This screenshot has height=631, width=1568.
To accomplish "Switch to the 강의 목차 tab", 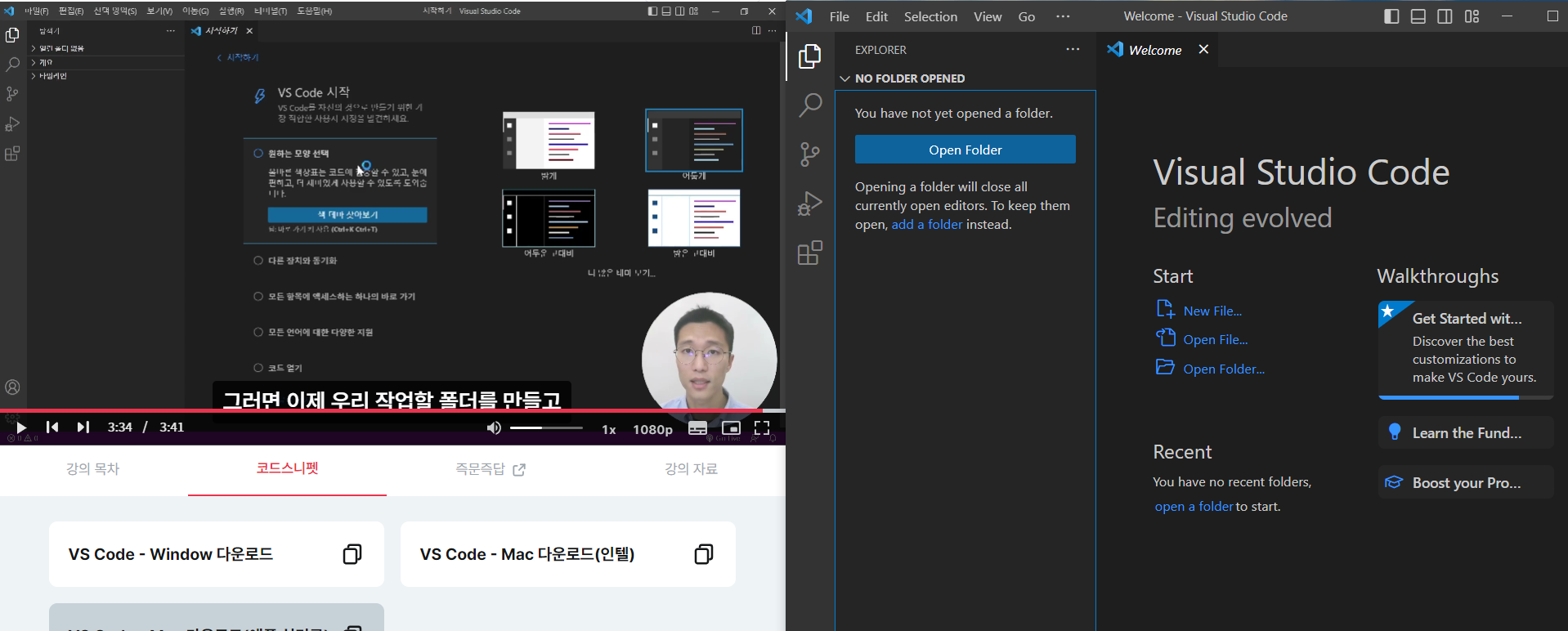I will 93,469.
